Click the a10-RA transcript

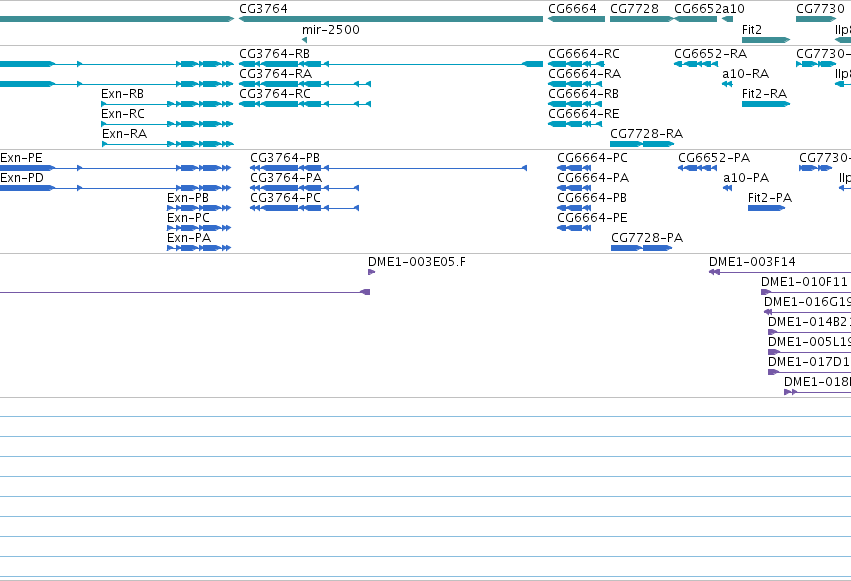tap(727, 84)
